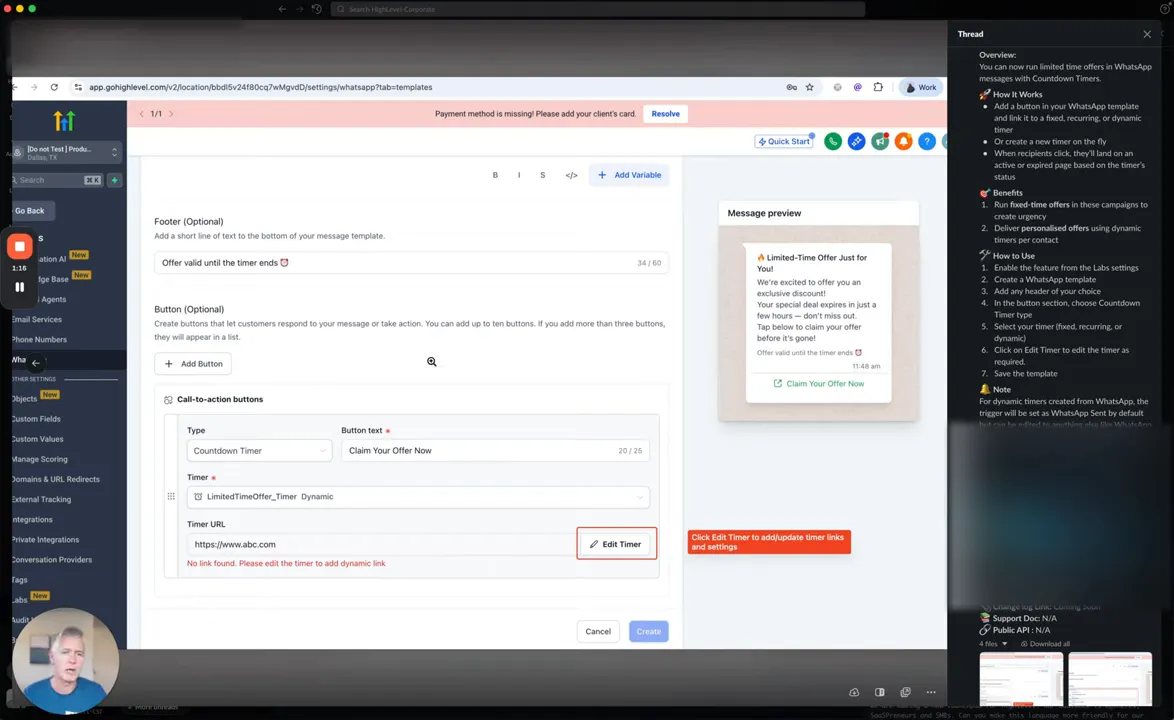Click Add Variable button
The height and width of the screenshot is (720, 1174).
[x=629, y=175]
